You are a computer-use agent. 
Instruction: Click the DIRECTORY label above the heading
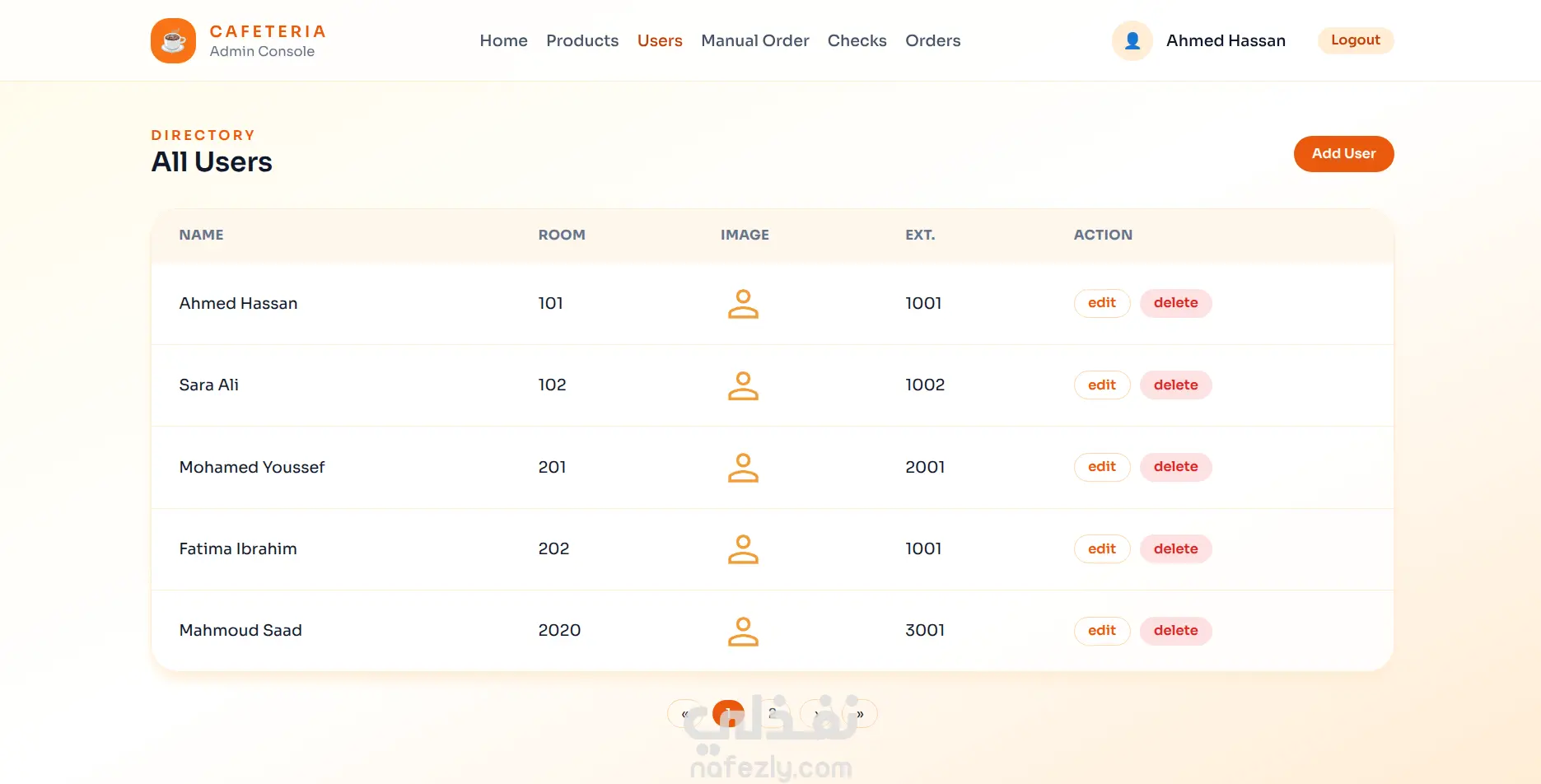203,135
